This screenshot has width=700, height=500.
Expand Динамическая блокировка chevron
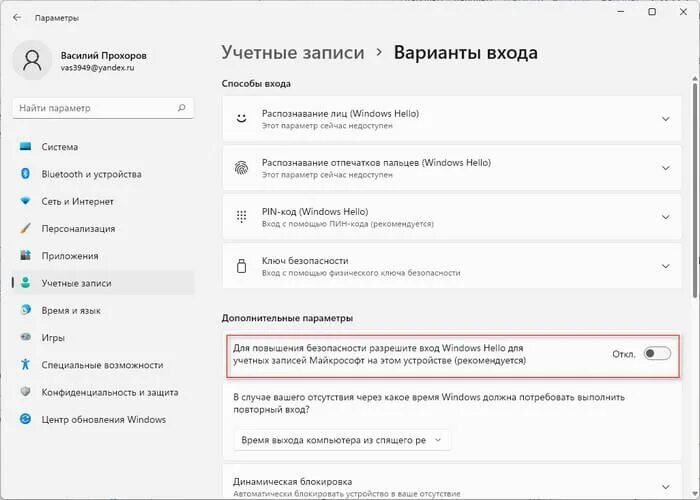tap(666, 487)
